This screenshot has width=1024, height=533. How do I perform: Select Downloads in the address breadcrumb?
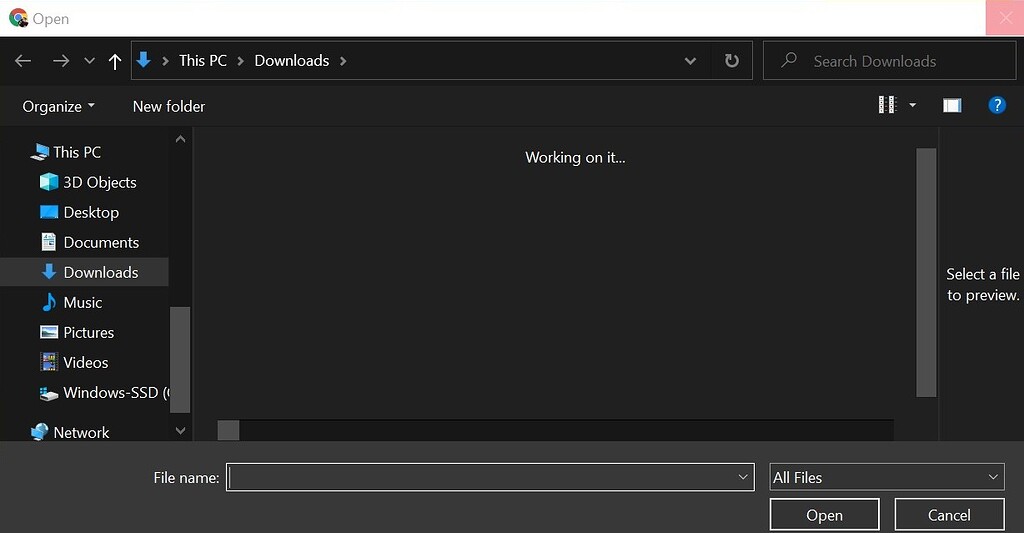coord(292,61)
